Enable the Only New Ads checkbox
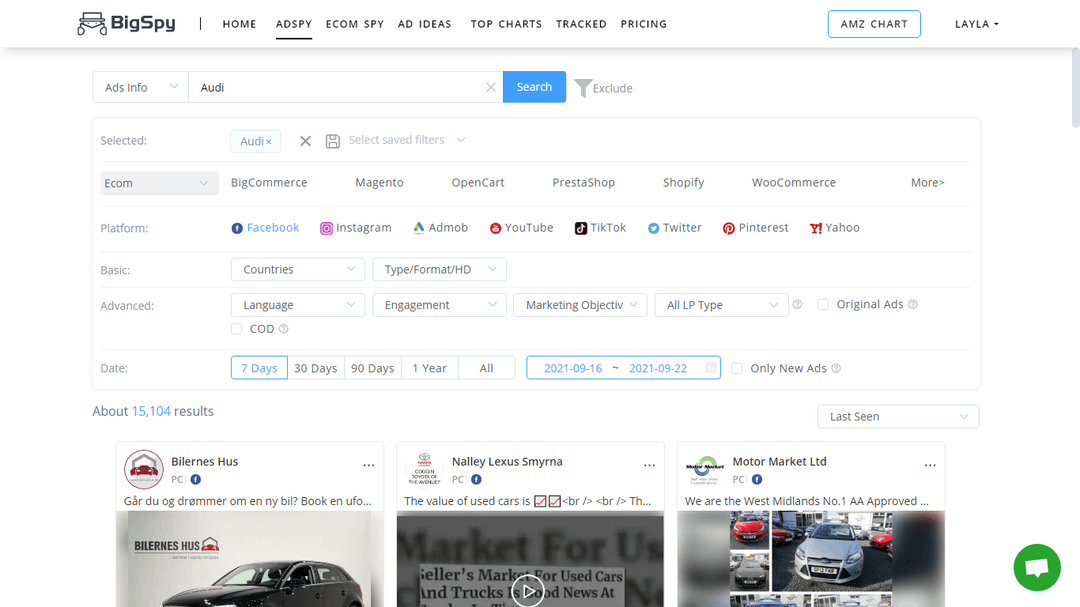1080x607 pixels. (x=737, y=369)
